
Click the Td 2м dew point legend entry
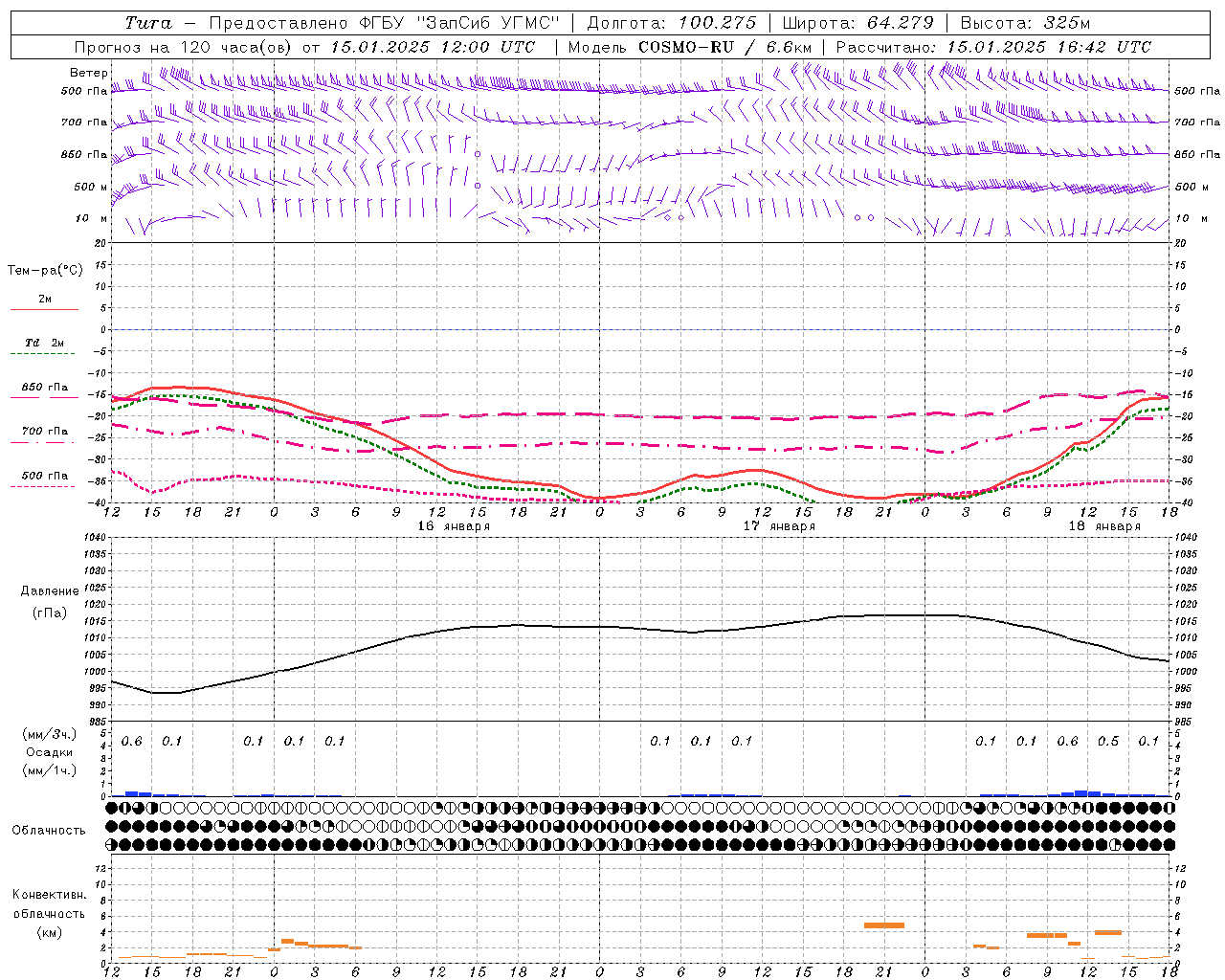tap(44, 343)
